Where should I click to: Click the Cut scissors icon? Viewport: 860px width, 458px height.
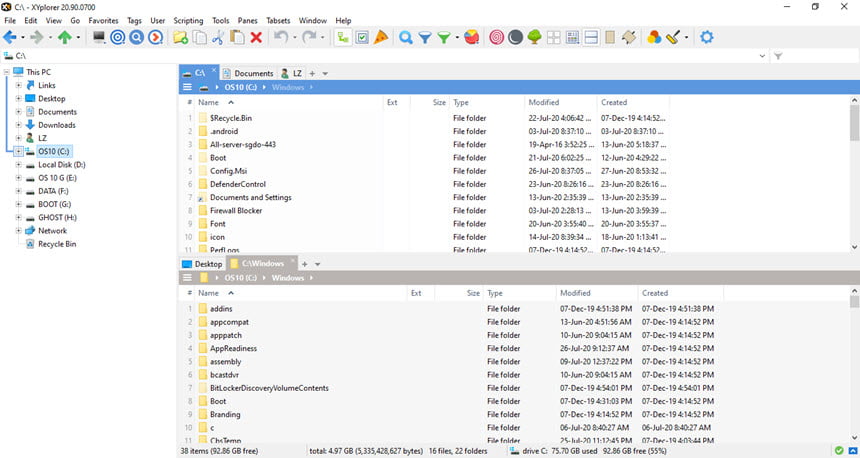[x=218, y=37]
